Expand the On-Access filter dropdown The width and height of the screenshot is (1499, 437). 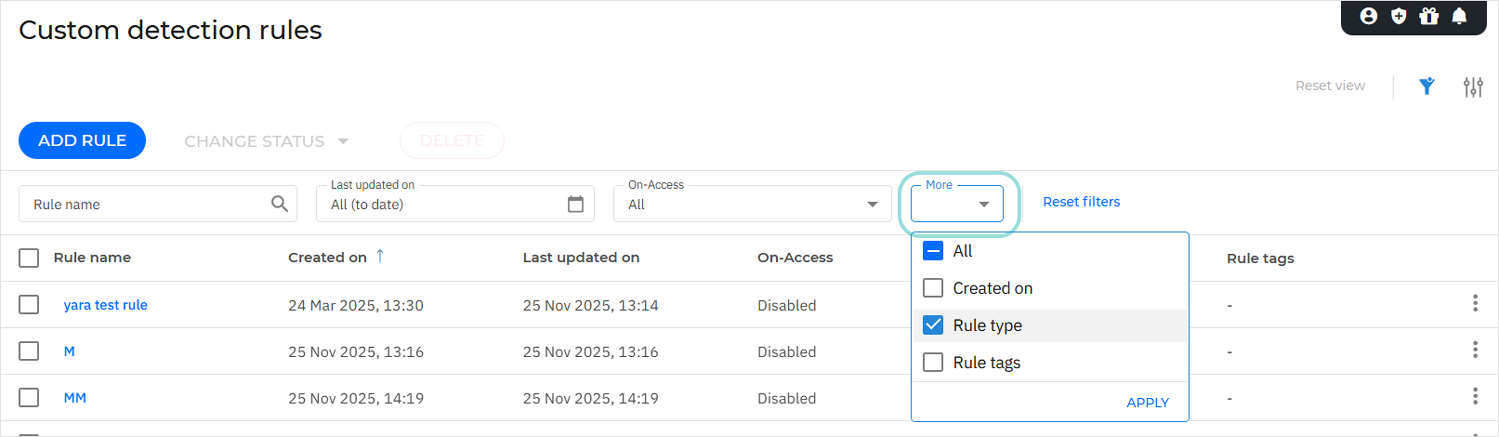tap(870, 205)
